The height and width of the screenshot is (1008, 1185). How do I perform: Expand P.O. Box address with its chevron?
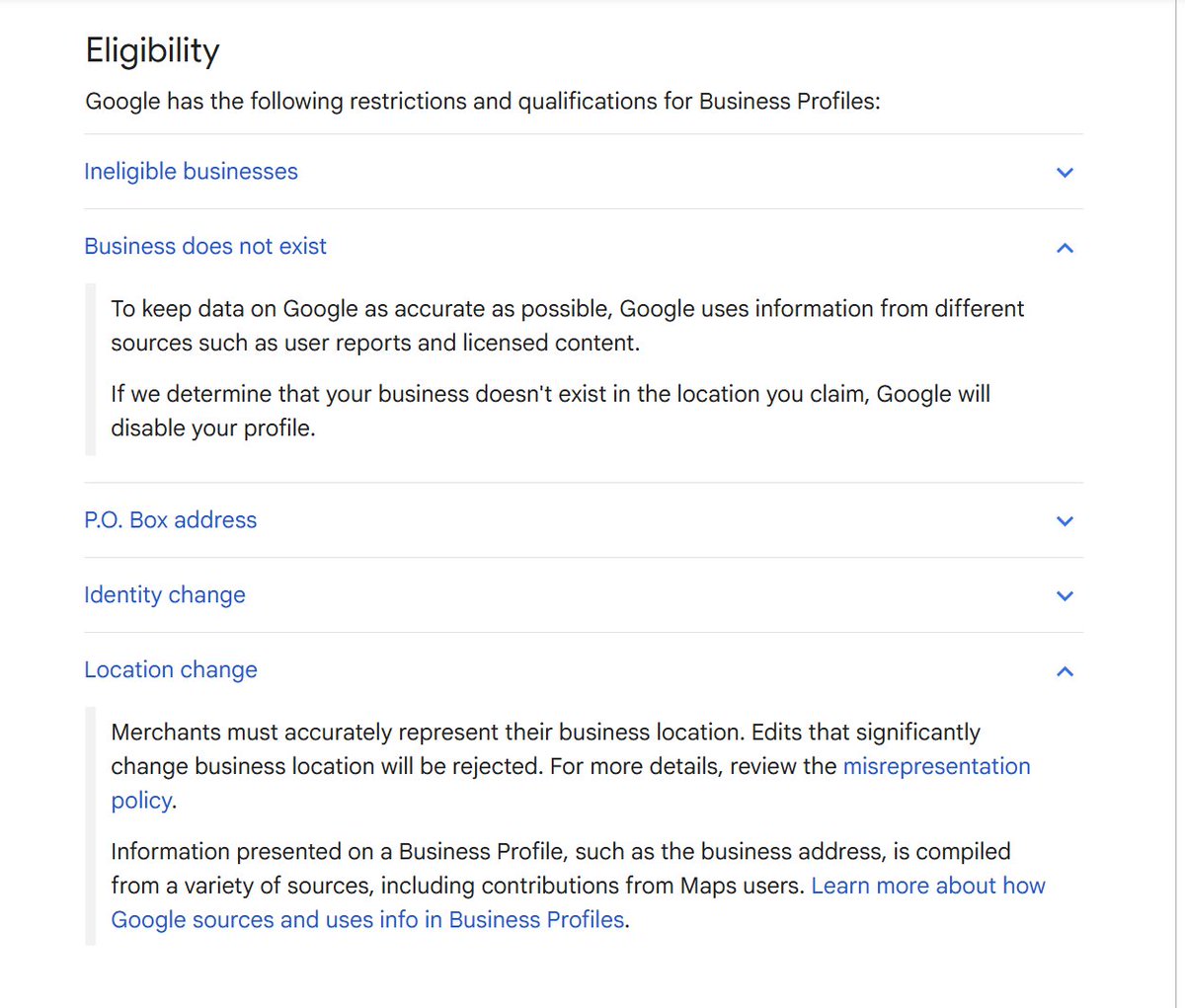(1065, 520)
